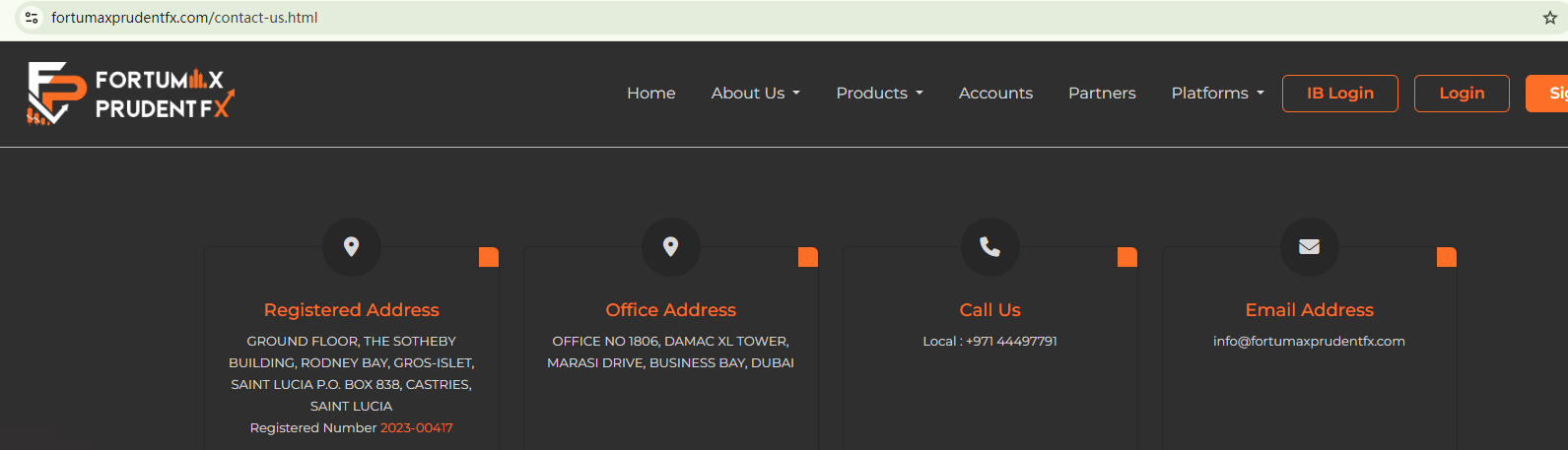Click the info@fortumaxprudentfx.com email text
This screenshot has width=1568, height=450.
click(x=1310, y=342)
